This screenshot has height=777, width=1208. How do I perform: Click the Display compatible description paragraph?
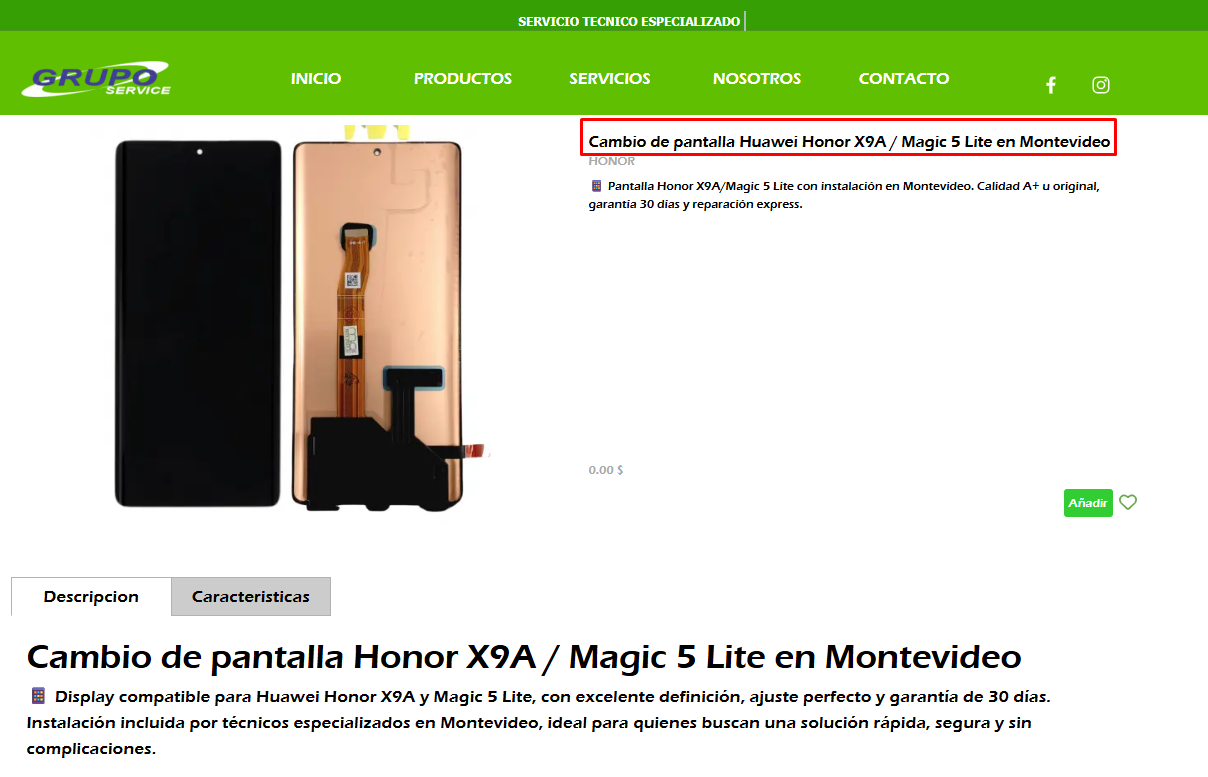539,722
